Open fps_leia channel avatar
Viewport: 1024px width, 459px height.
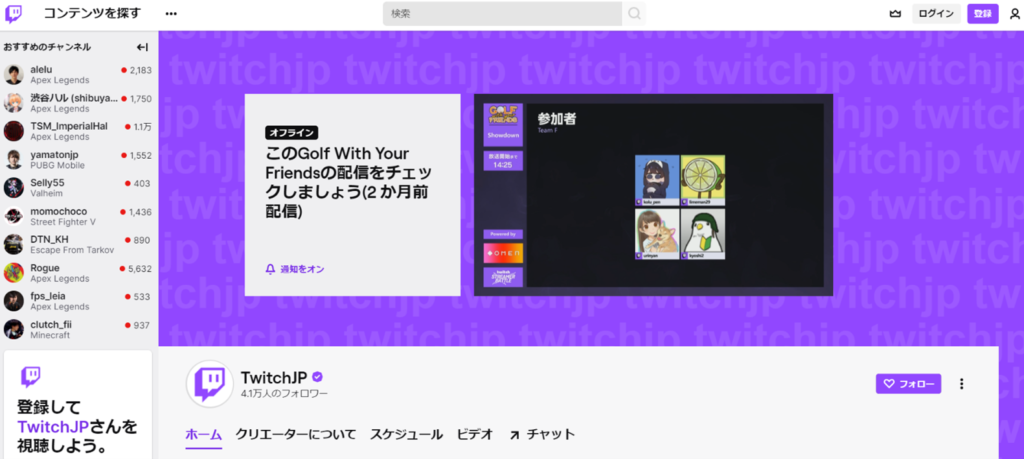pos(14,301)
